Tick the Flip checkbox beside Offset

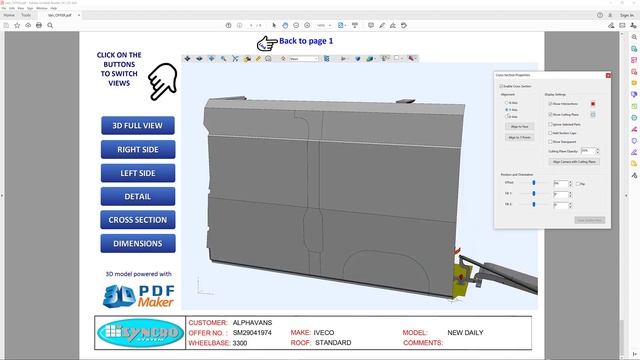coord(578,184)
